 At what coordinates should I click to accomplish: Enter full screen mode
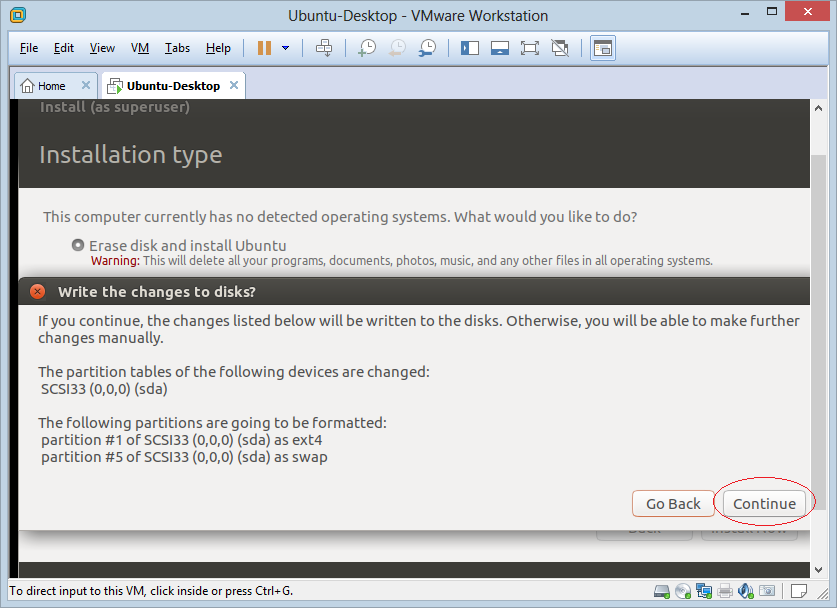[x=530, y=48]
